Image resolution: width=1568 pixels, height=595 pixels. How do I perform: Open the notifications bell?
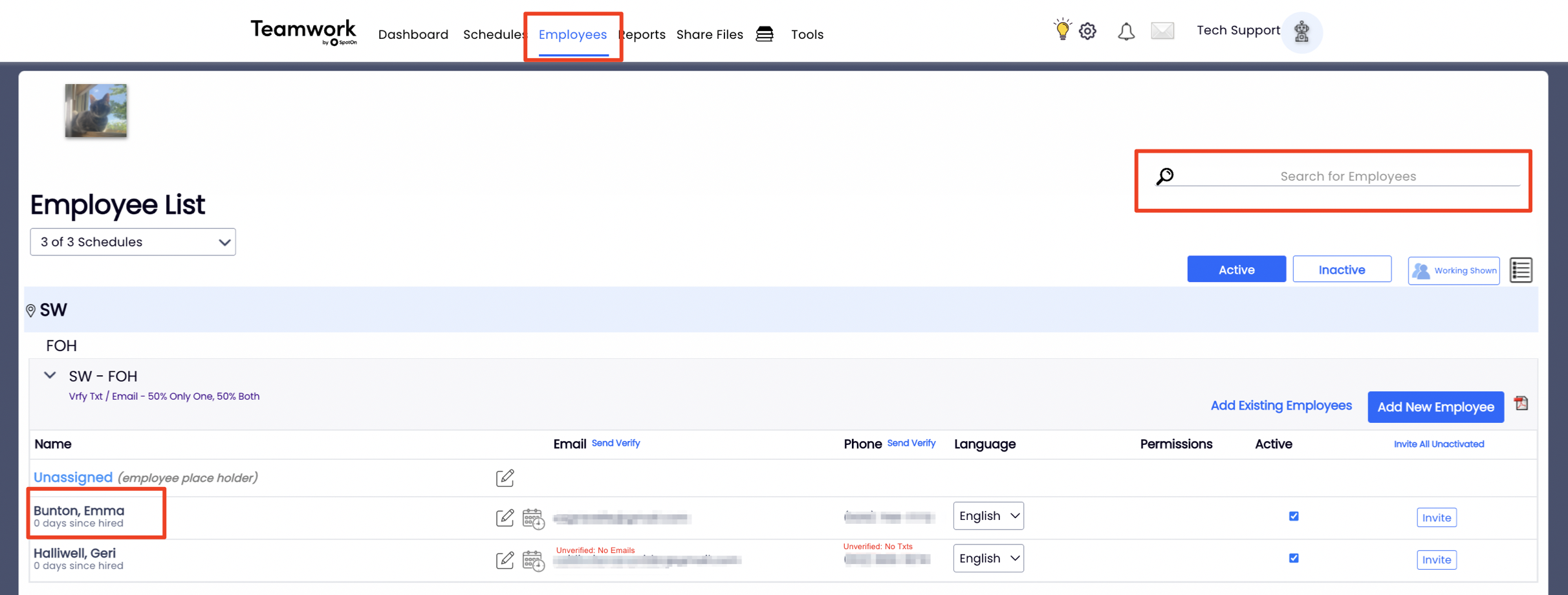pos(1126,31)
